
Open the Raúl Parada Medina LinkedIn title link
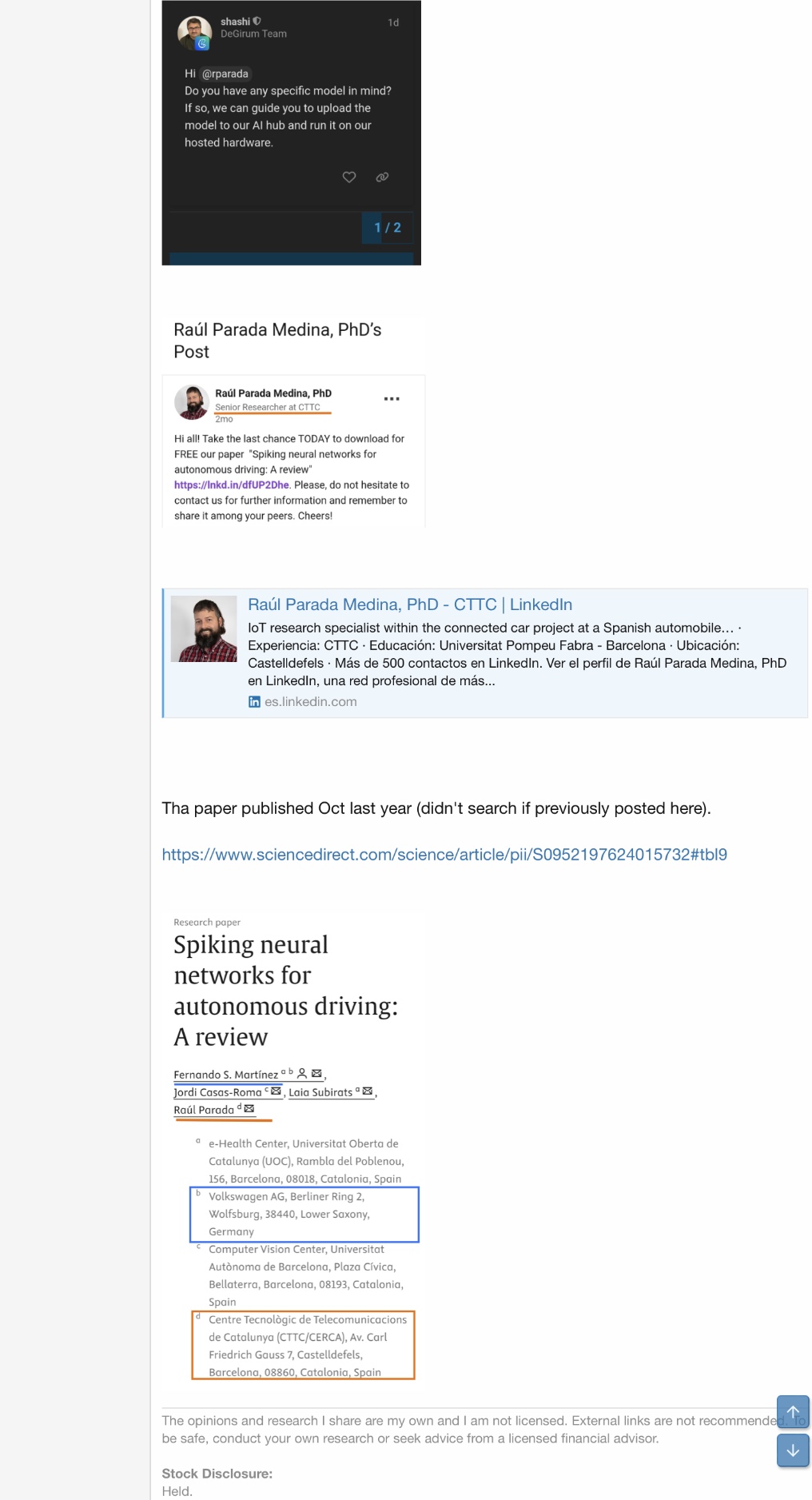tap(410, 604)
